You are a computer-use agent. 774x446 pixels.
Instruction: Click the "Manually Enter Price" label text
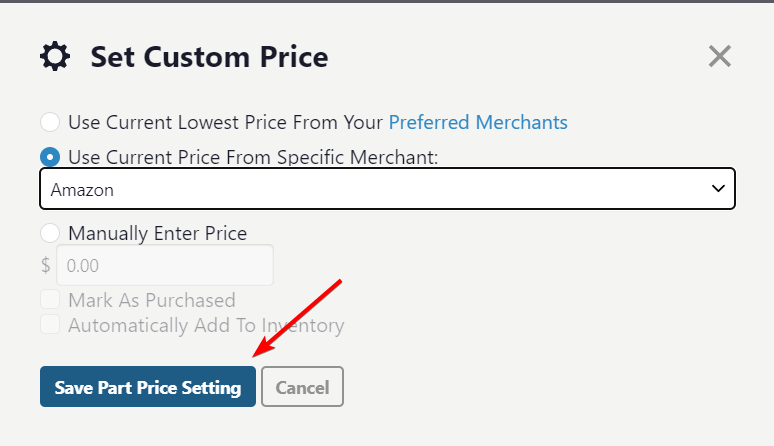pos(158,234)
